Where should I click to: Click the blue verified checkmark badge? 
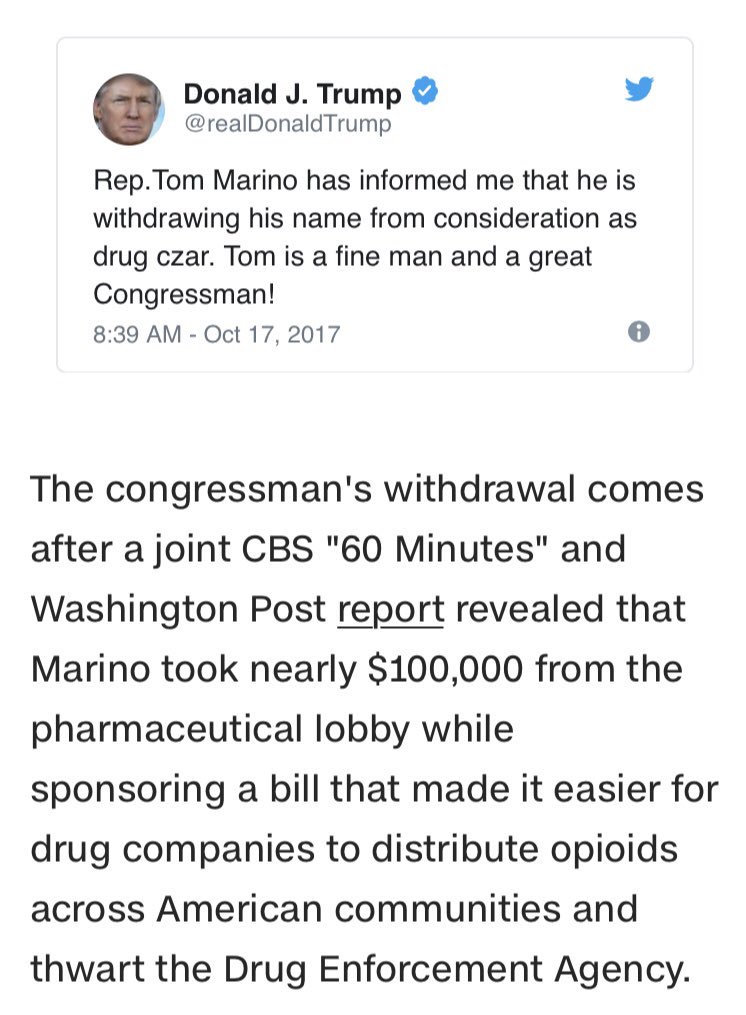[x=425, y=91]
